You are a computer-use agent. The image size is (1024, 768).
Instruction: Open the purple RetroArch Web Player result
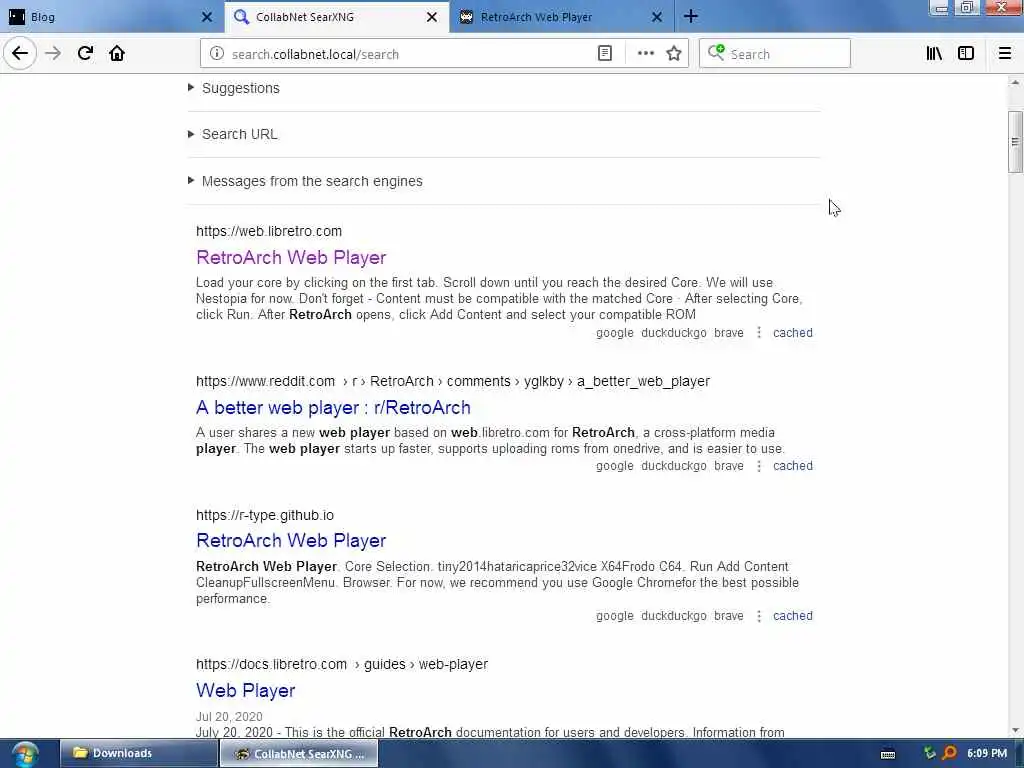[x=291, y=257]
